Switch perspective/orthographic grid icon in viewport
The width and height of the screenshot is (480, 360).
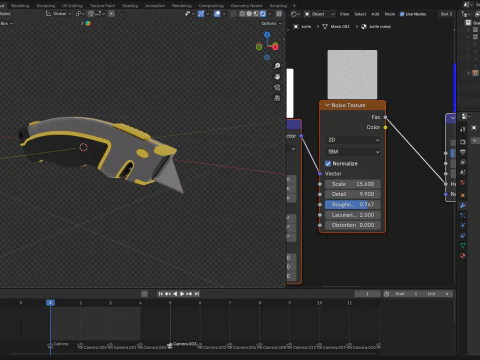click(x=277, y=98)
